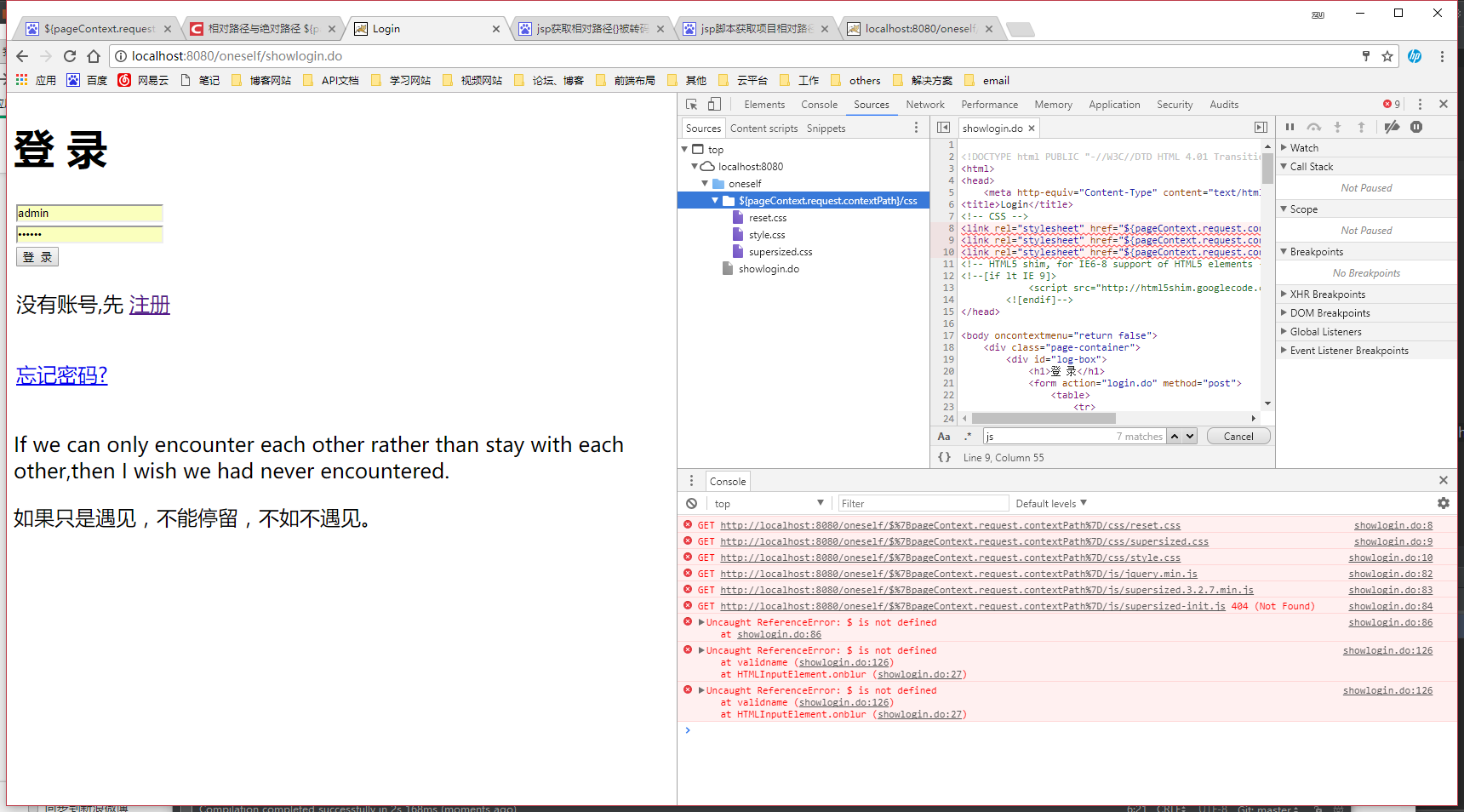
Task: Toggle the device toolbar icon
Action: [714, 105]
